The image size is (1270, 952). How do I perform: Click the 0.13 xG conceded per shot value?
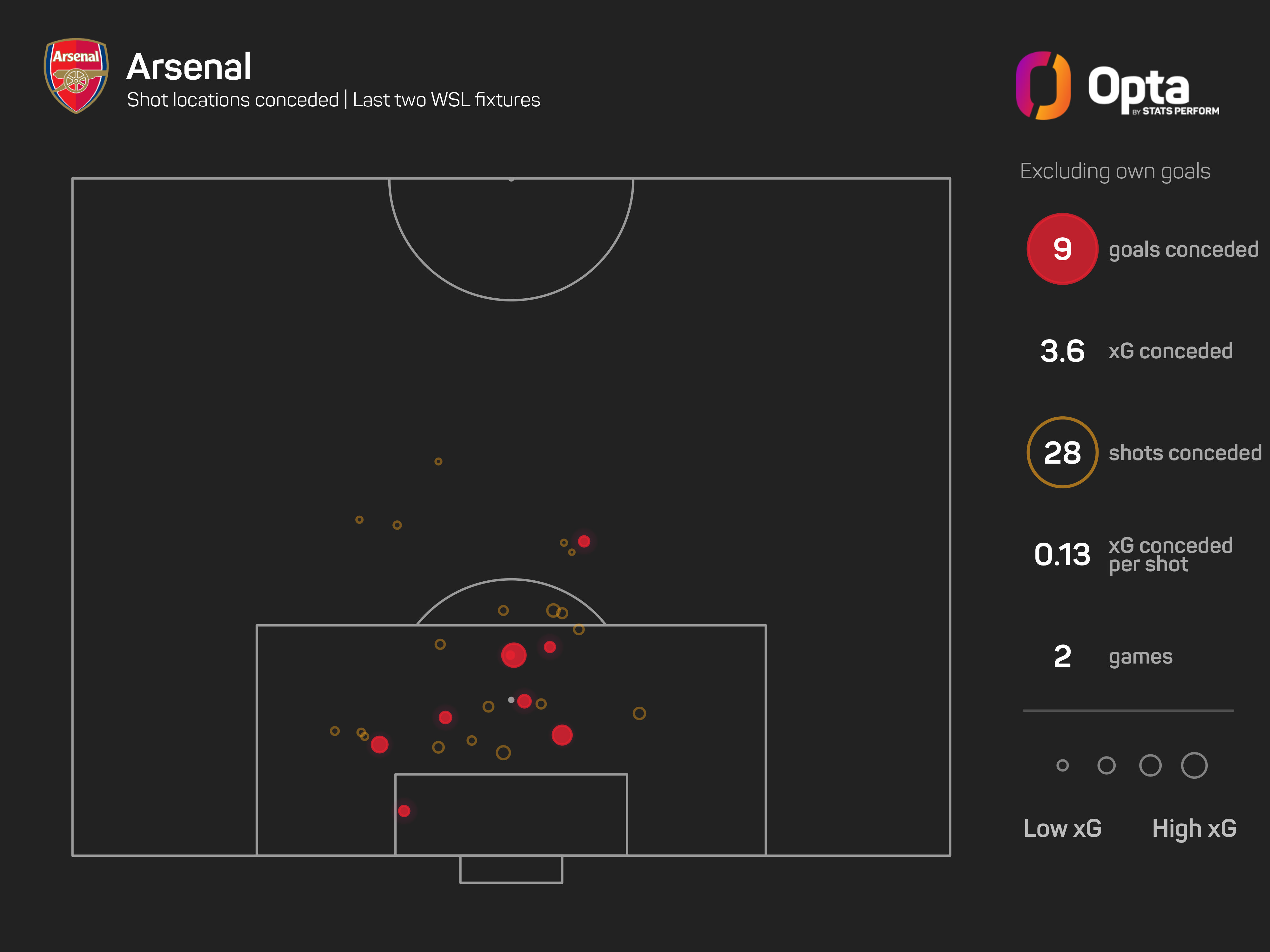tap(1062, 555)
